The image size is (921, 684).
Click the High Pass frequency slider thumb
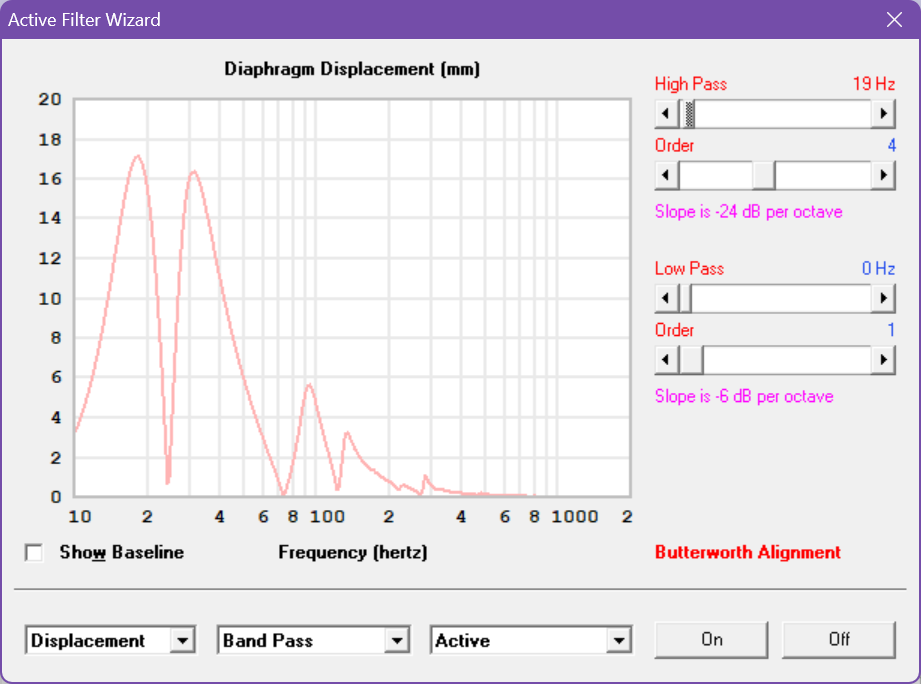[x=690, y=113]
